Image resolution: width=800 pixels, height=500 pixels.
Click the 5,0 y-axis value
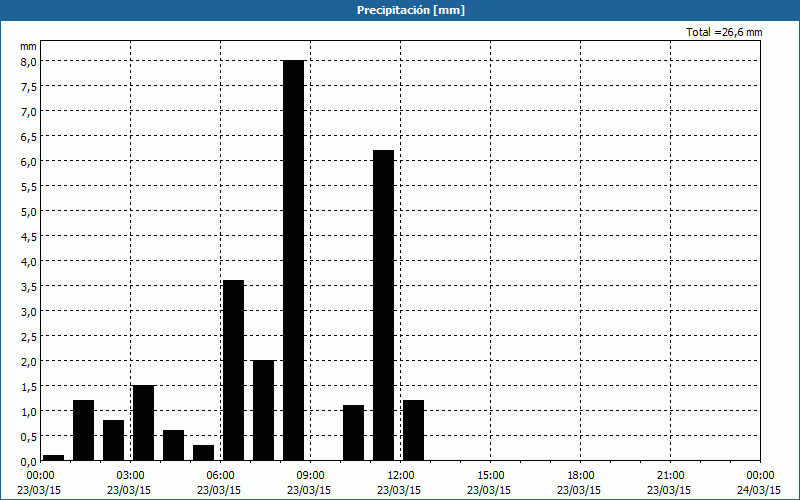(28, 211)
